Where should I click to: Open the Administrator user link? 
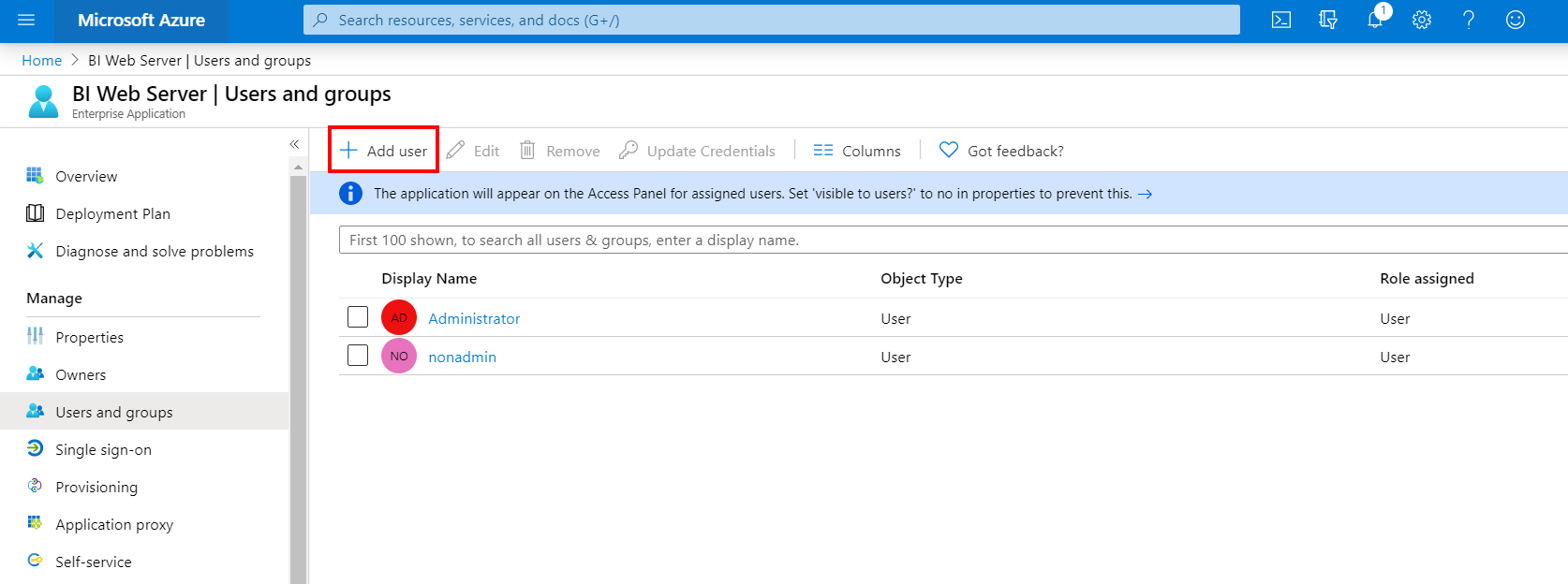coord(474,318)
